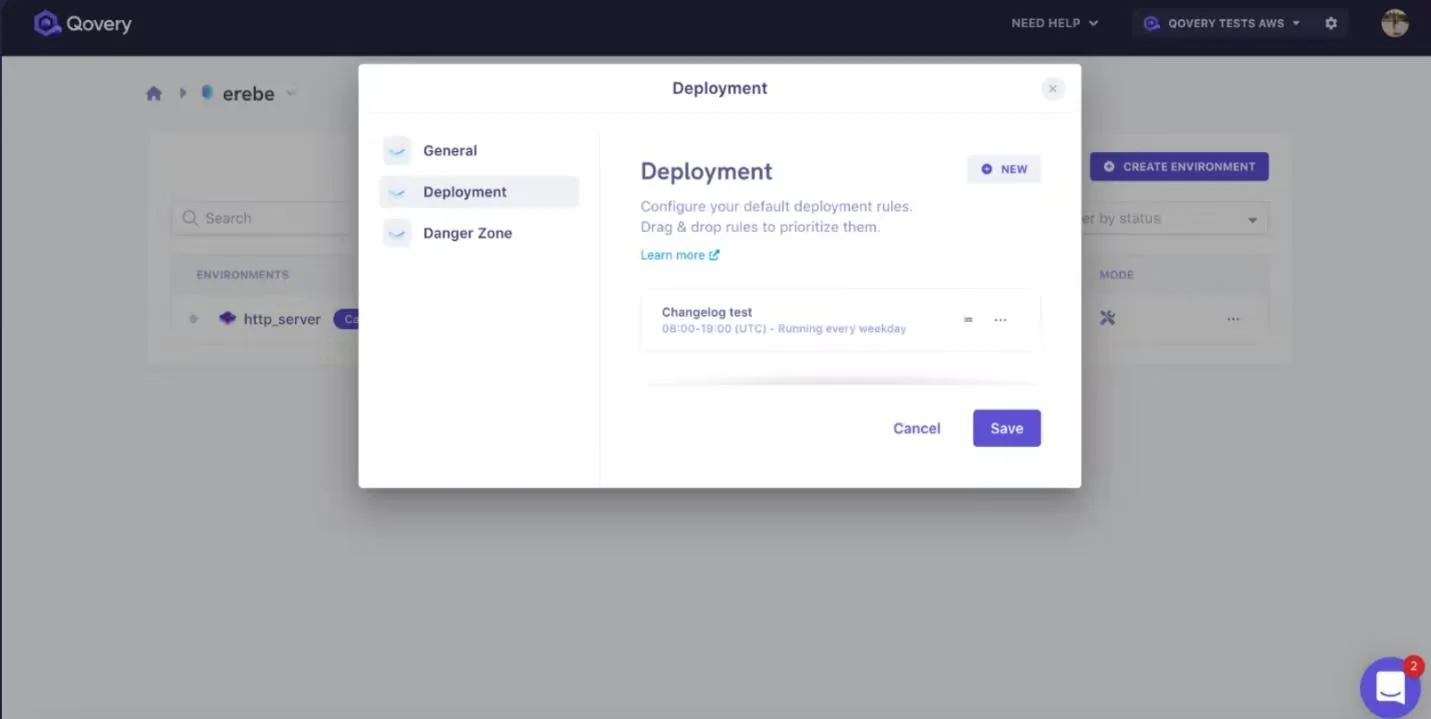Open the ellipsis menu on the environments row
1431x719 pixels.
point(1233,318)
